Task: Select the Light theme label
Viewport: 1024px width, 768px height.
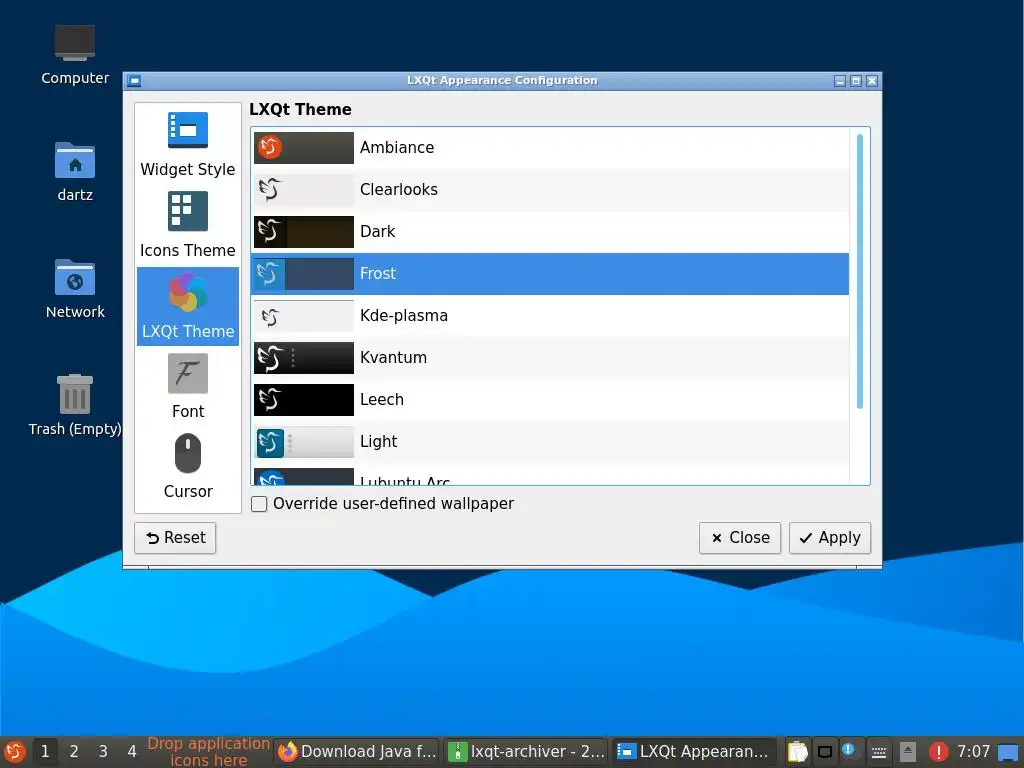Action: (378, 441)
